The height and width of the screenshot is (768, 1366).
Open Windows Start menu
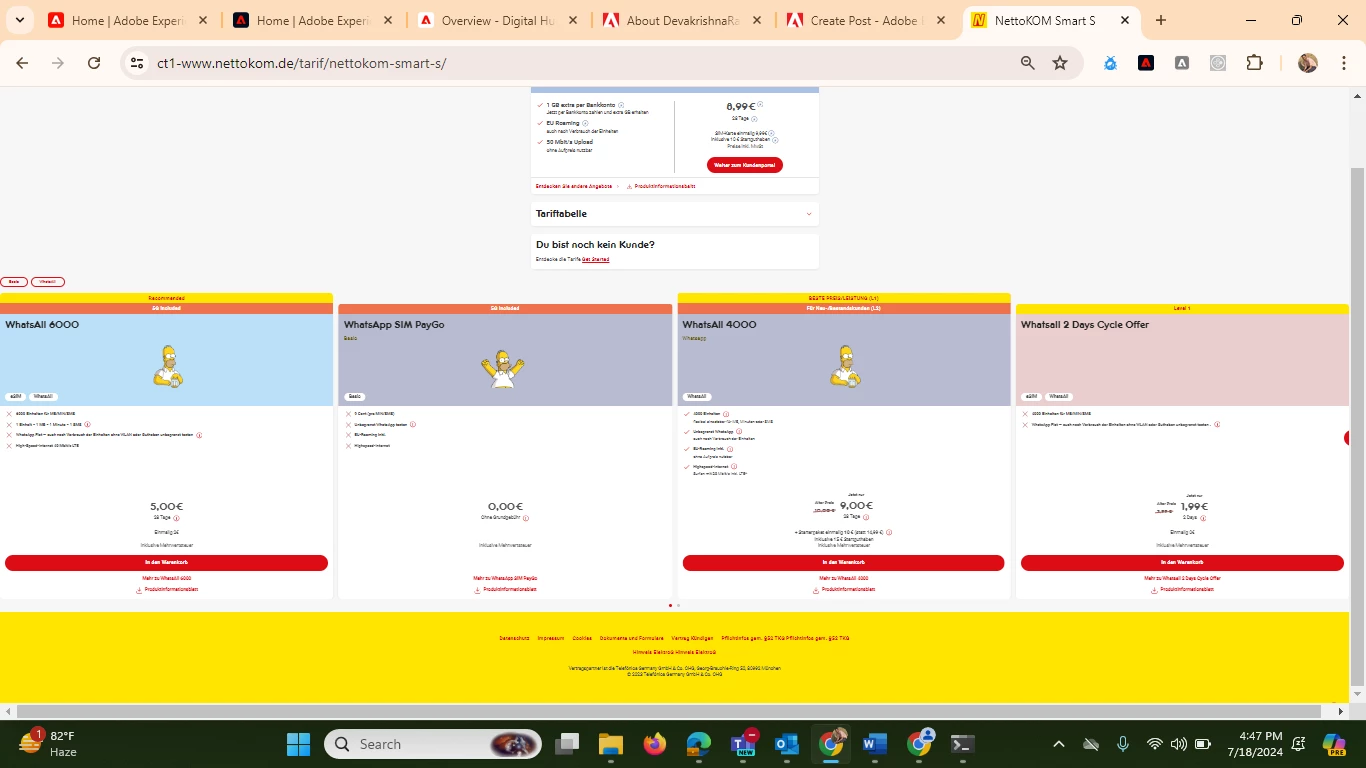tap(299, 744)
